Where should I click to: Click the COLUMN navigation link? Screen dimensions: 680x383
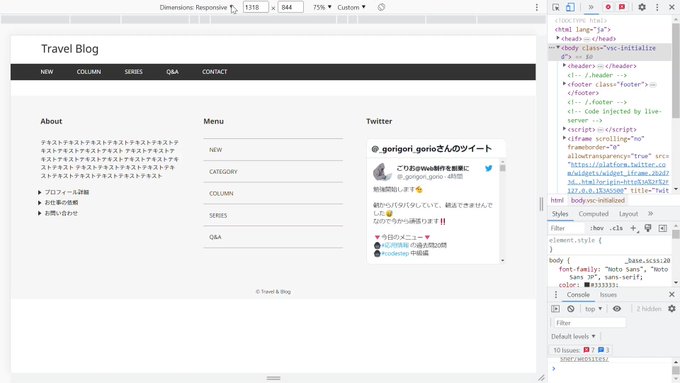point(89,72)
